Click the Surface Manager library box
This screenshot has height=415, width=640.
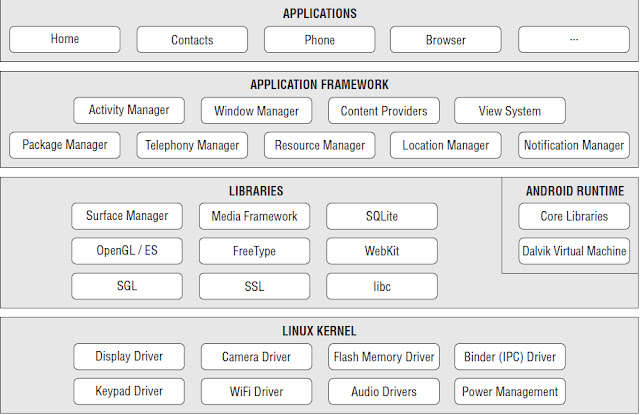[x=127, y=216]
